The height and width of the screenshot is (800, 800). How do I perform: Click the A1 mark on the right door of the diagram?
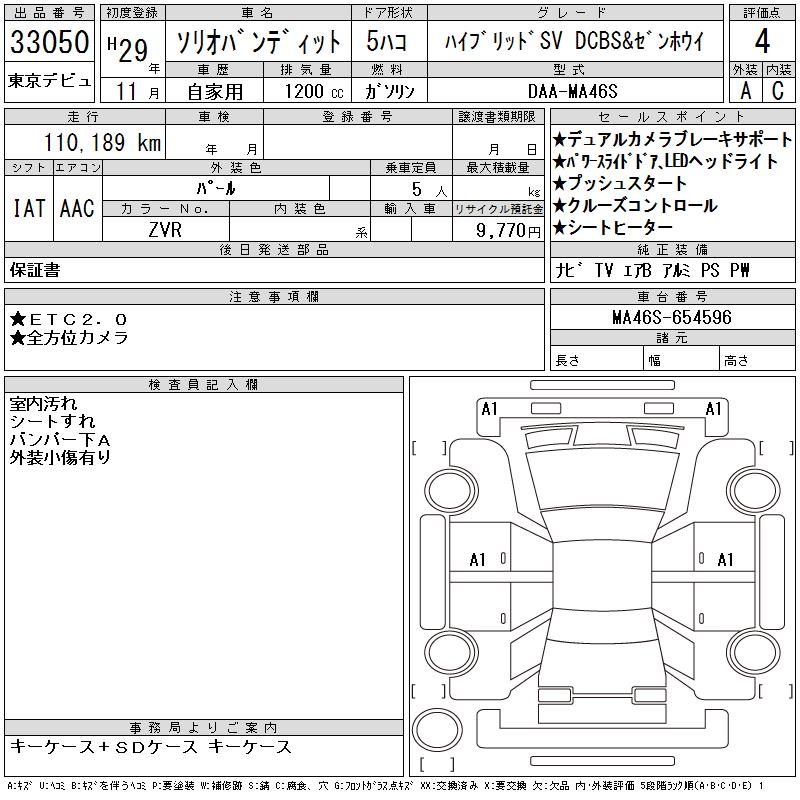pyautogui.click(x=725, y=560)
